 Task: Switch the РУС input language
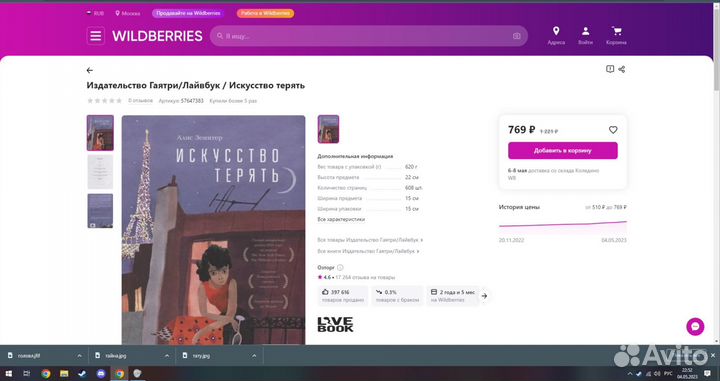(668, 374)
